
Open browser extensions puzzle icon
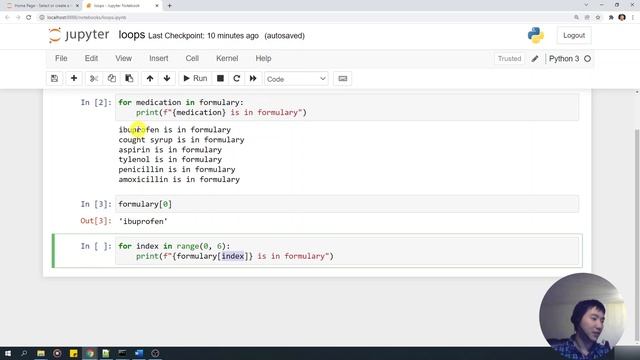pyautogui.click(x=611, y=17)
